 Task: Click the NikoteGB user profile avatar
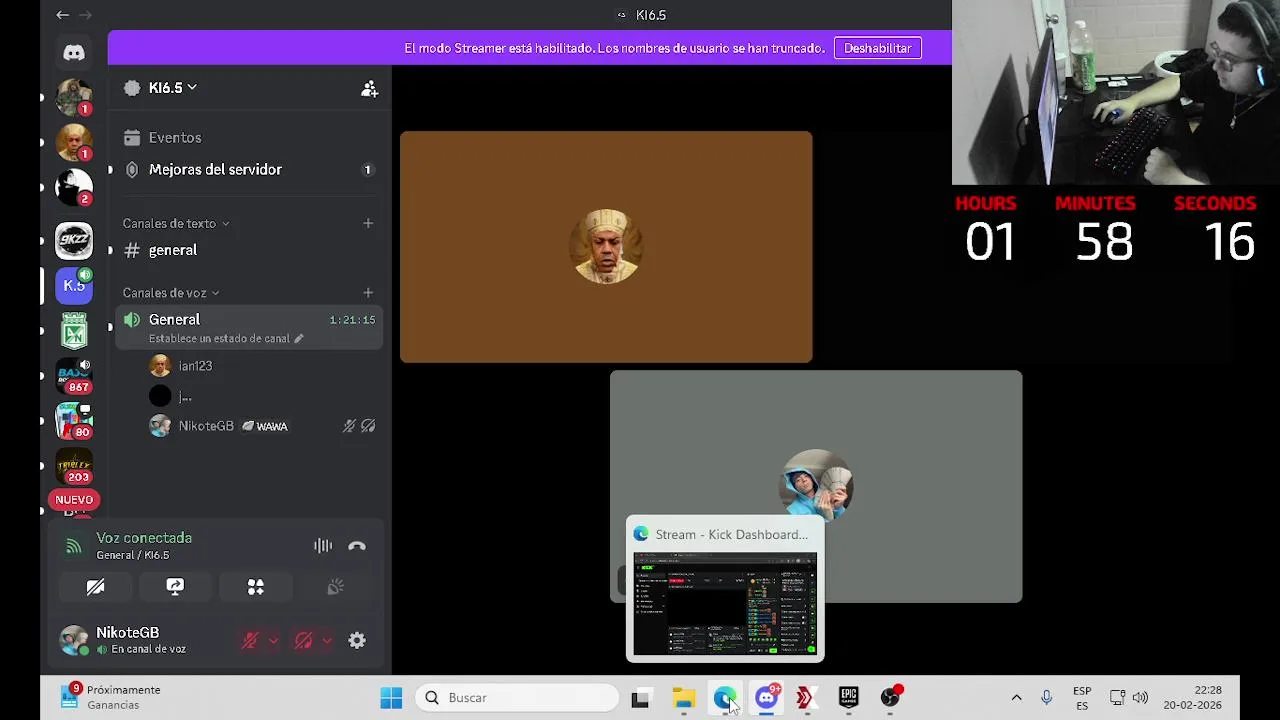[x=74, y=640]
